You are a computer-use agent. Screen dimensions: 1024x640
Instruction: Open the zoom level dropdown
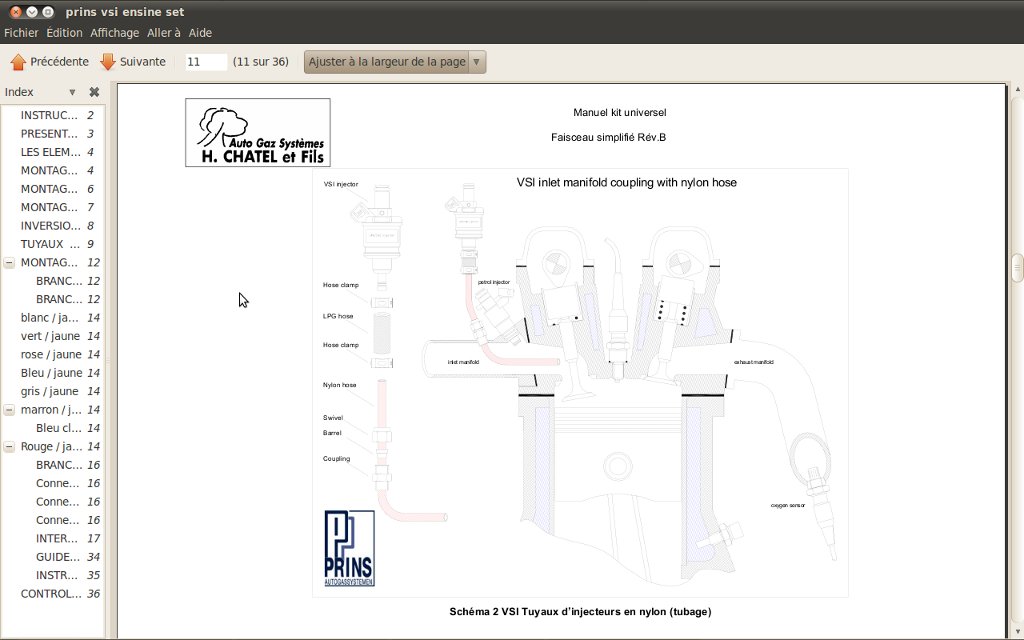pos(476,62)
